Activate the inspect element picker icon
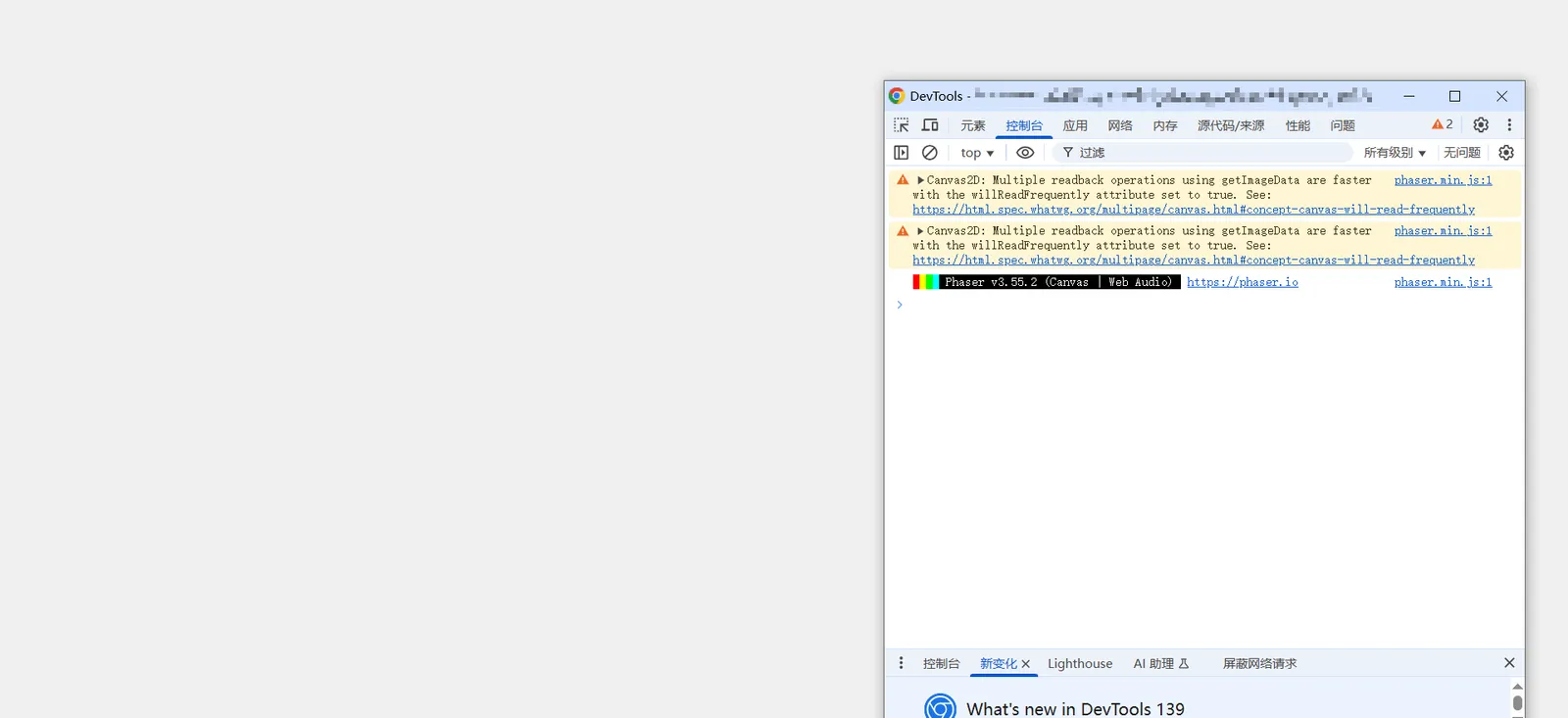1568x718 pixels. pyautogui.click(x=901, y=125)
